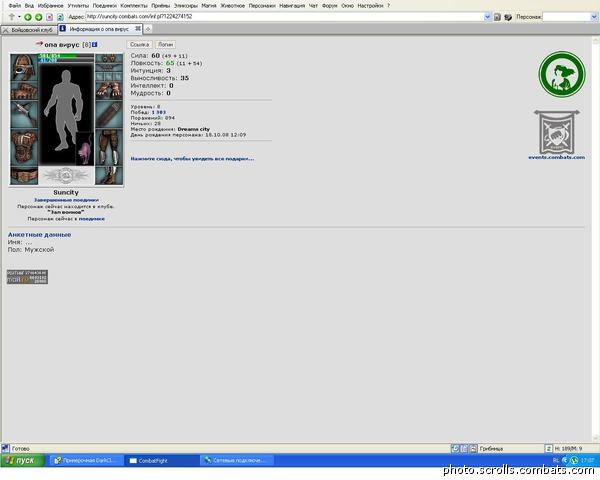Screen dimensions: 600x480
Task: Close the Информация о опа вирус tab
Action: pyautogui.click(x=138, y=29)
